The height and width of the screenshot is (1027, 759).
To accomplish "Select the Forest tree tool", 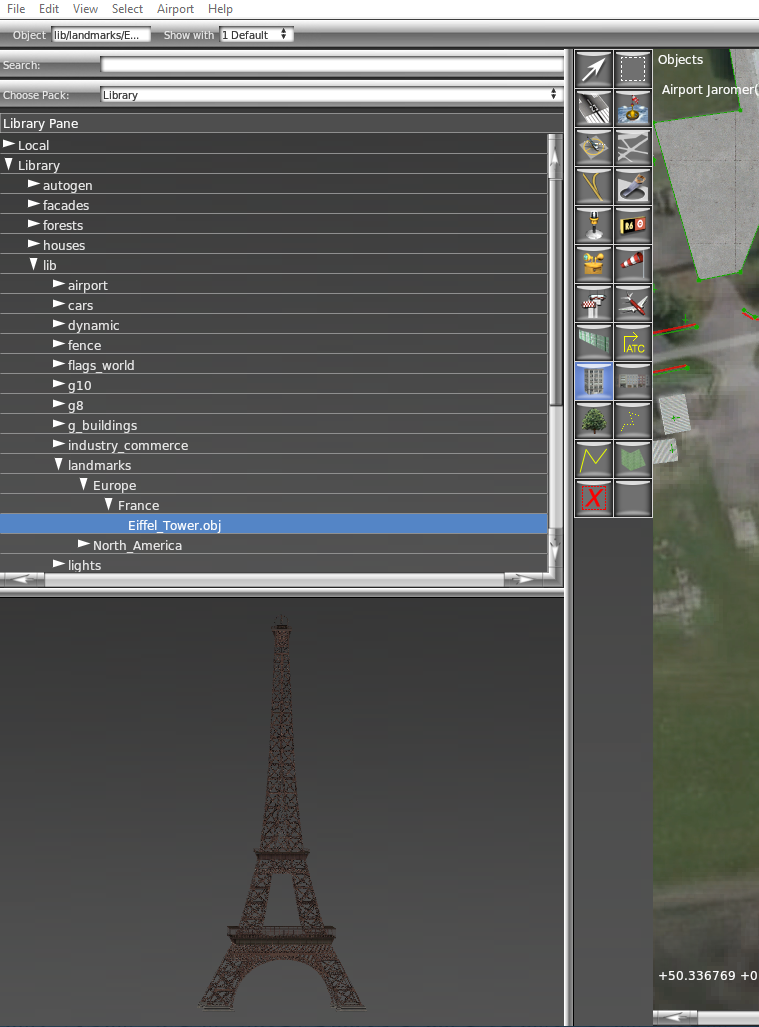I will [x=593, y=419].
